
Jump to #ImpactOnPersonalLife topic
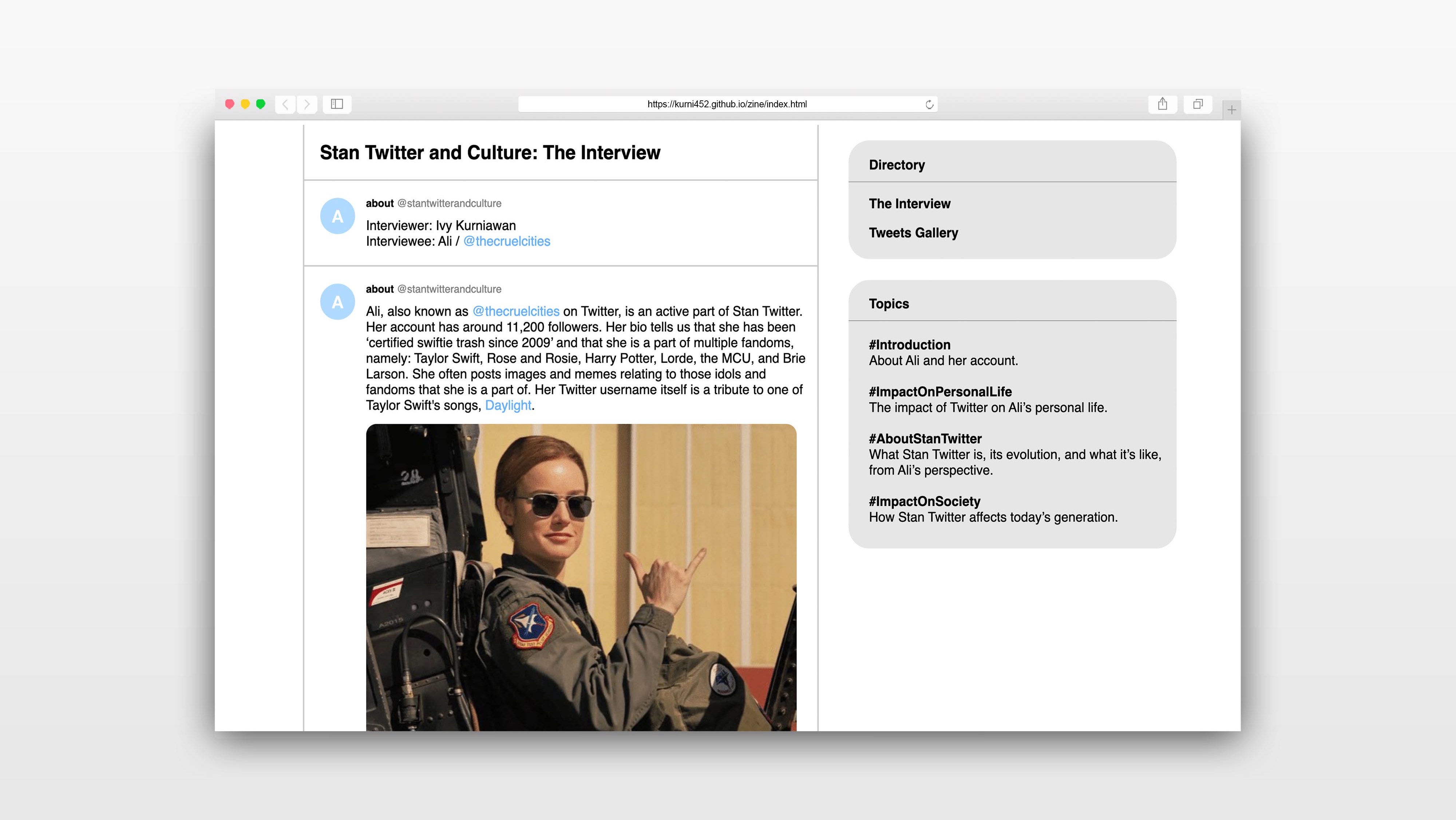point(939,391)
